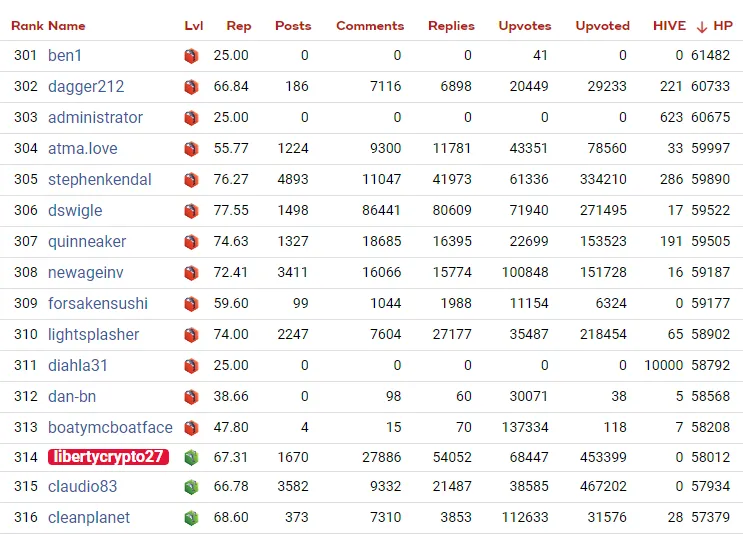Open the dan-bn profile link
This screenshot has height=535, width=743.
coord(72,396)
